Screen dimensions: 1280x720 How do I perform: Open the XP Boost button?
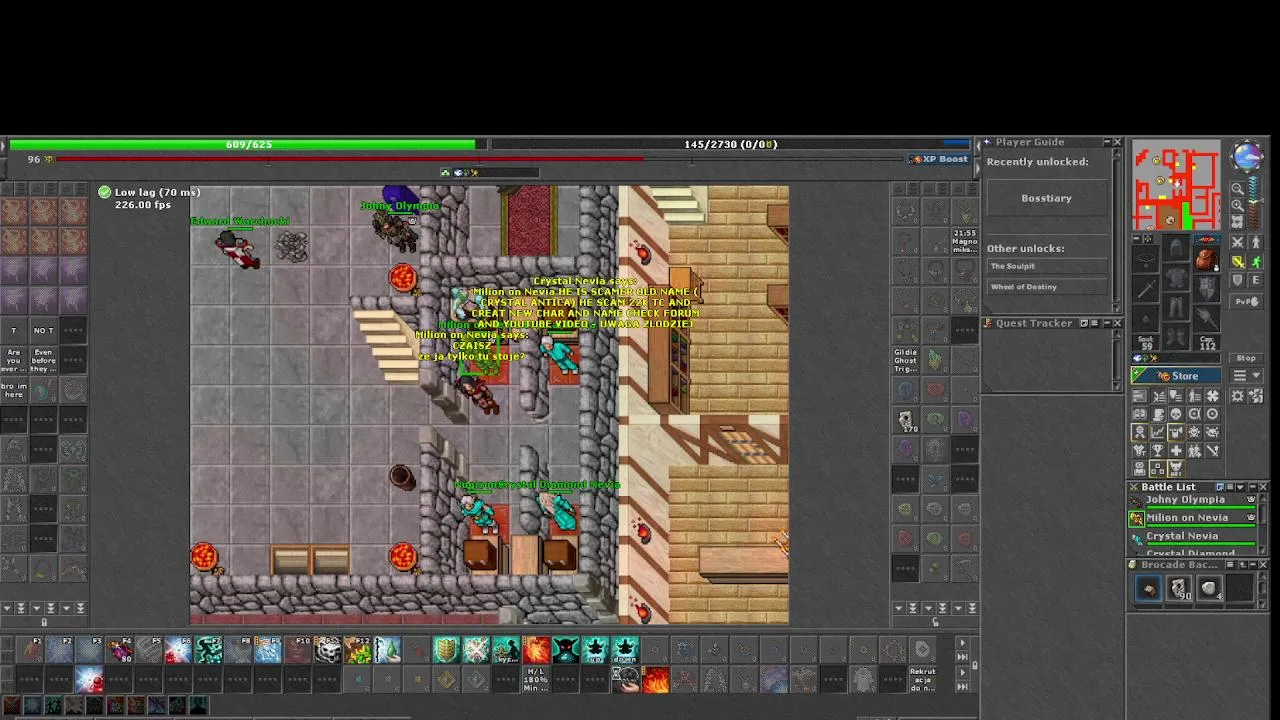click(x=939, y=159)
